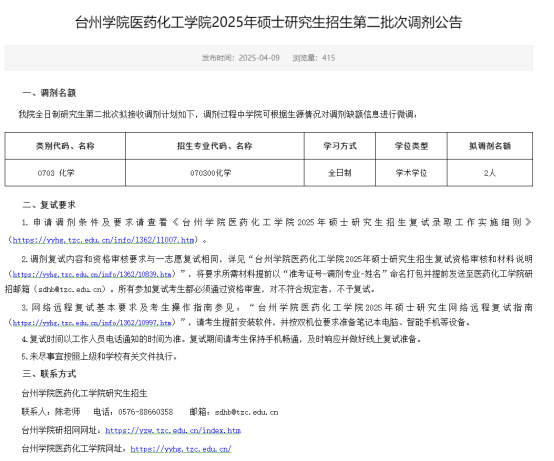
Task: Open the 11007.htm implementation rules link
Action: (x=104, y=240)
